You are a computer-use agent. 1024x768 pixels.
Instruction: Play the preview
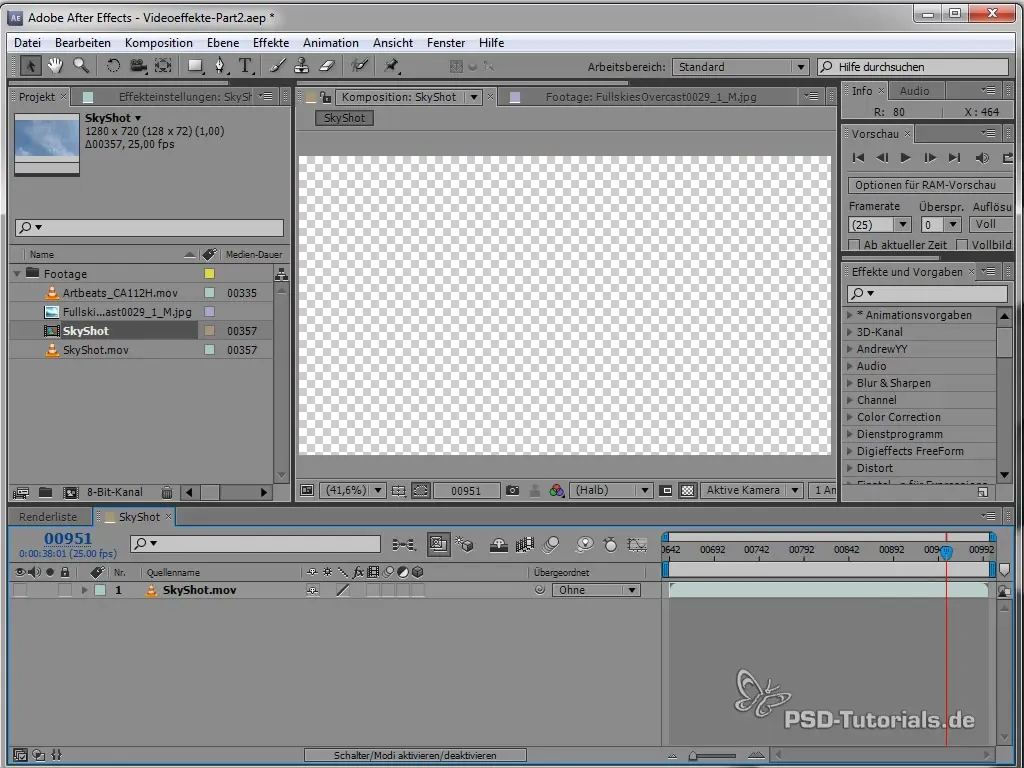tap(905, 157)
